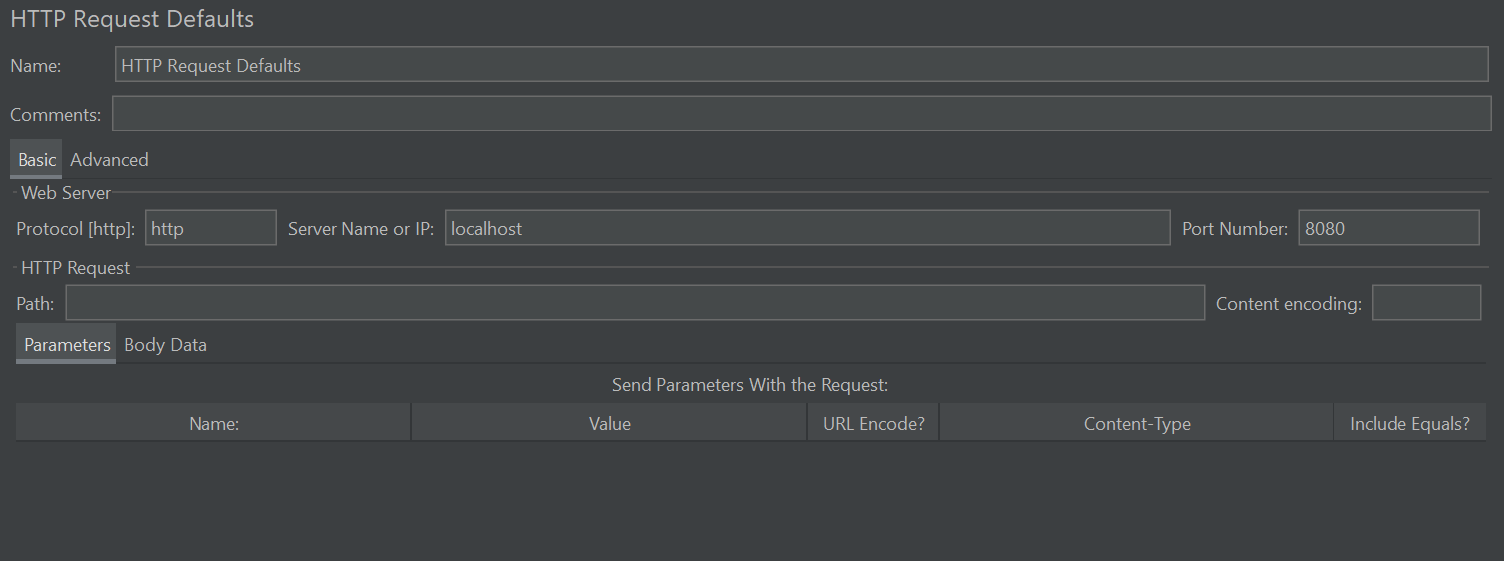Image resolution: width=1504 pixels, height=561 pixels.
Task: Click the Name: column header
Action: click(214, 424)
